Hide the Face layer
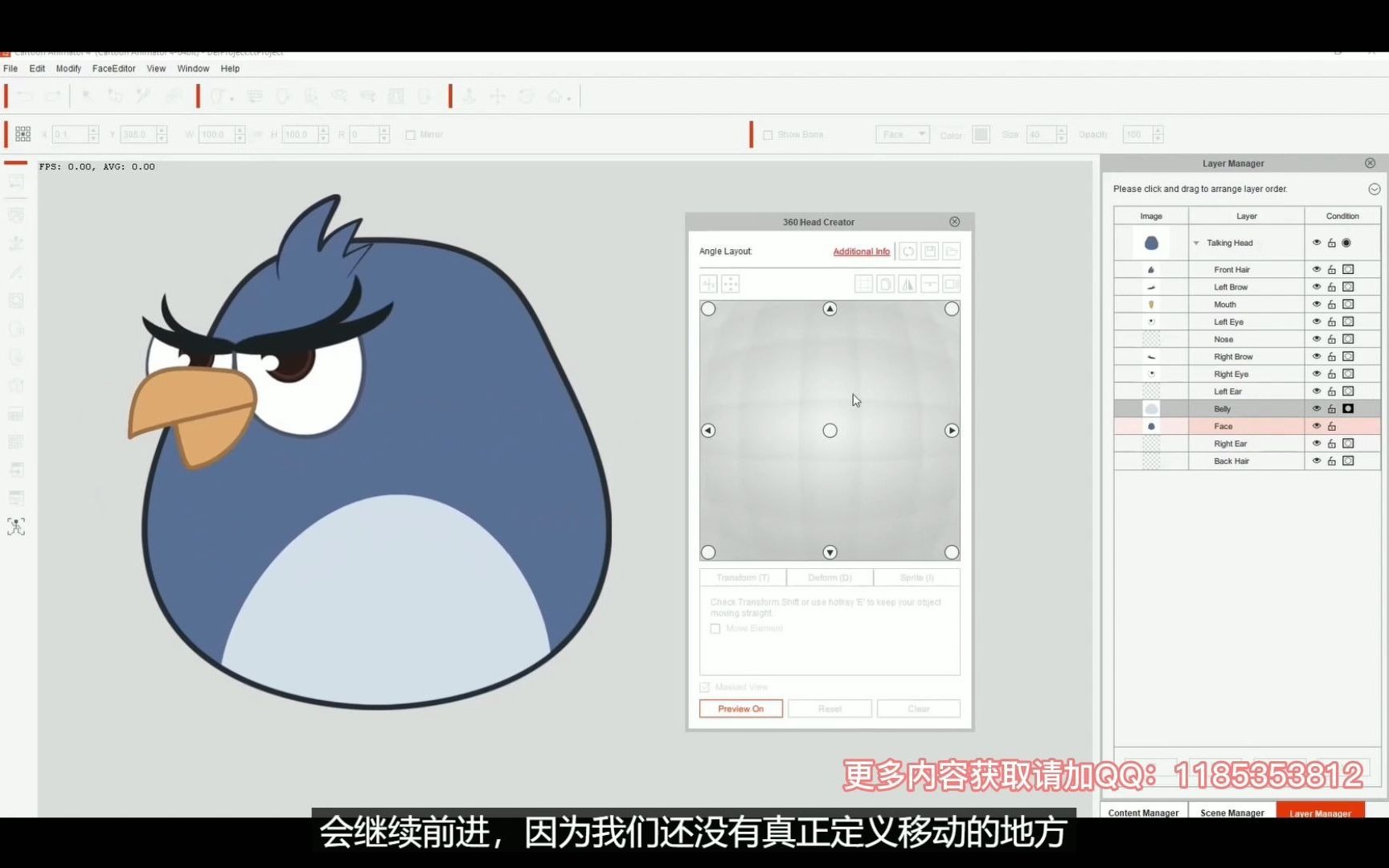Viewport: 1389px width, 868px height. (x=1317, y=426)
